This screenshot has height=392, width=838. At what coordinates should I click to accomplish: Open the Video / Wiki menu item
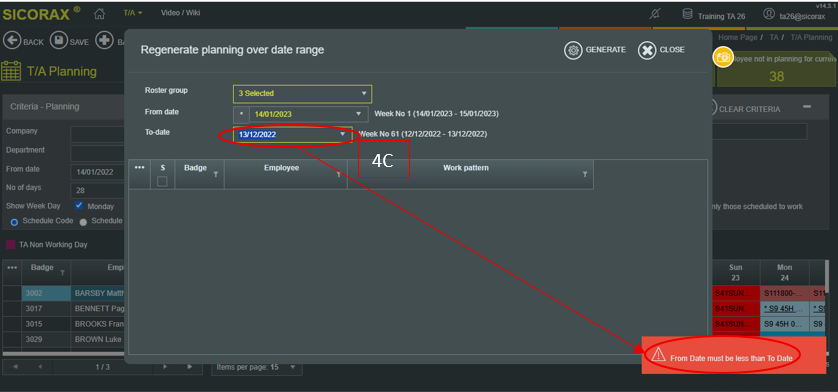(x=181, y=13)
